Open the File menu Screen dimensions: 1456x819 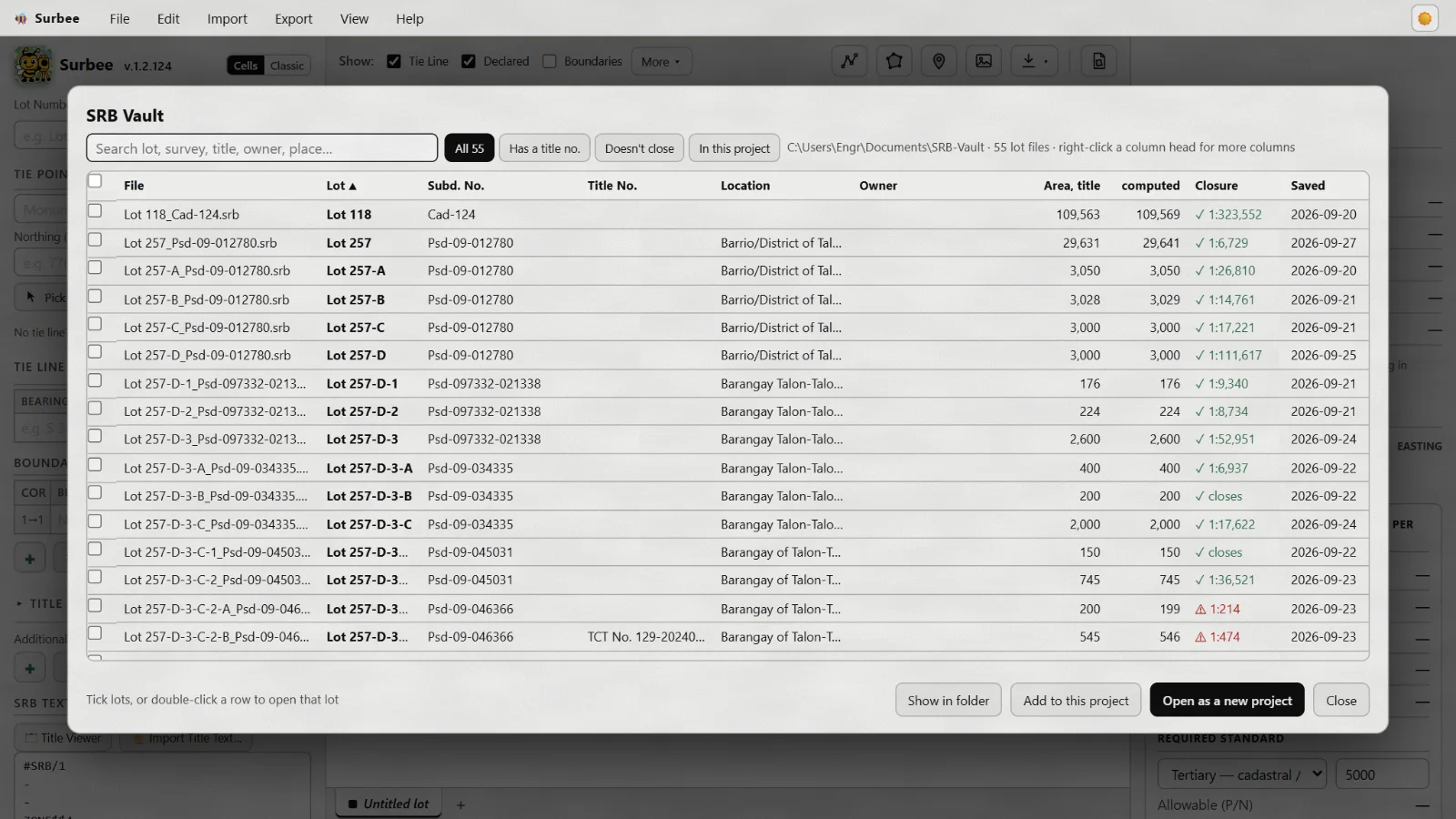pyautogui.click(x=119, y=18)
